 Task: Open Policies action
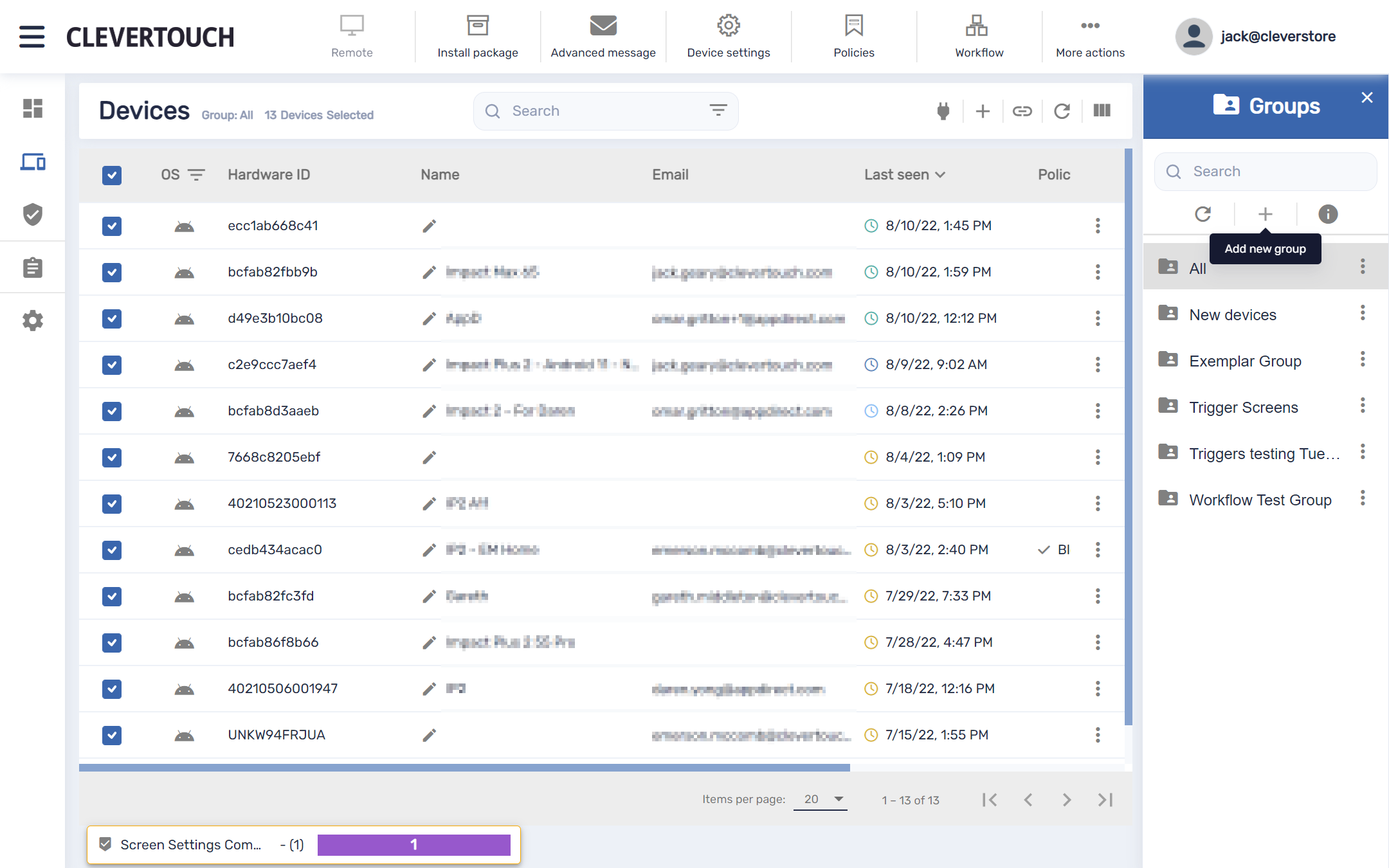point(854,37)
